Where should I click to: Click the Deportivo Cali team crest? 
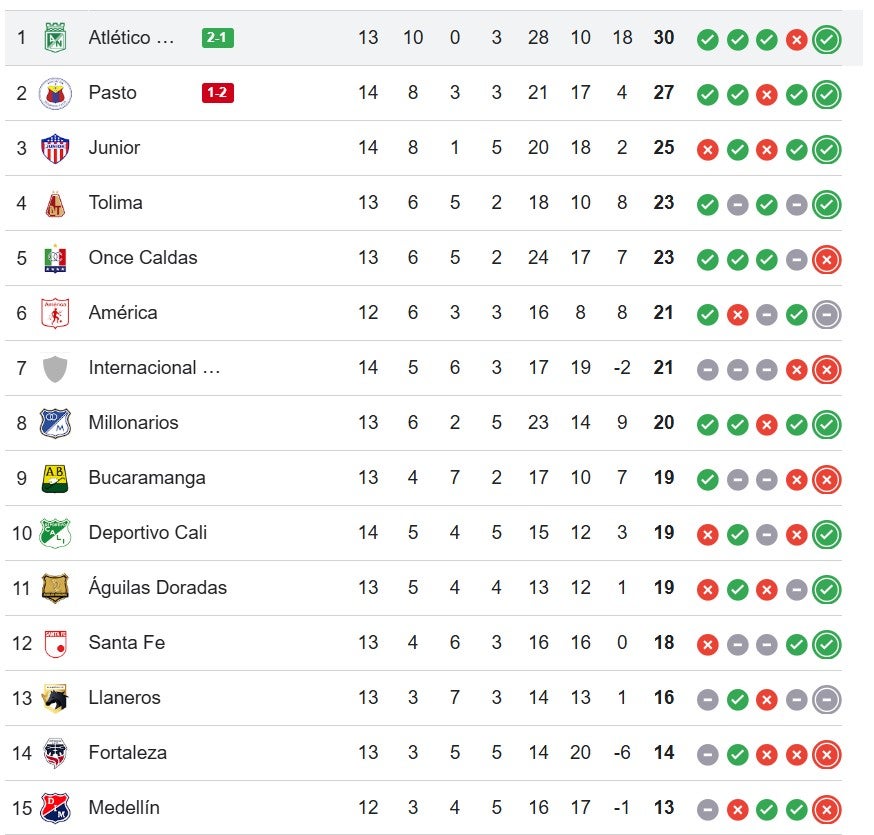click(55, 533)
